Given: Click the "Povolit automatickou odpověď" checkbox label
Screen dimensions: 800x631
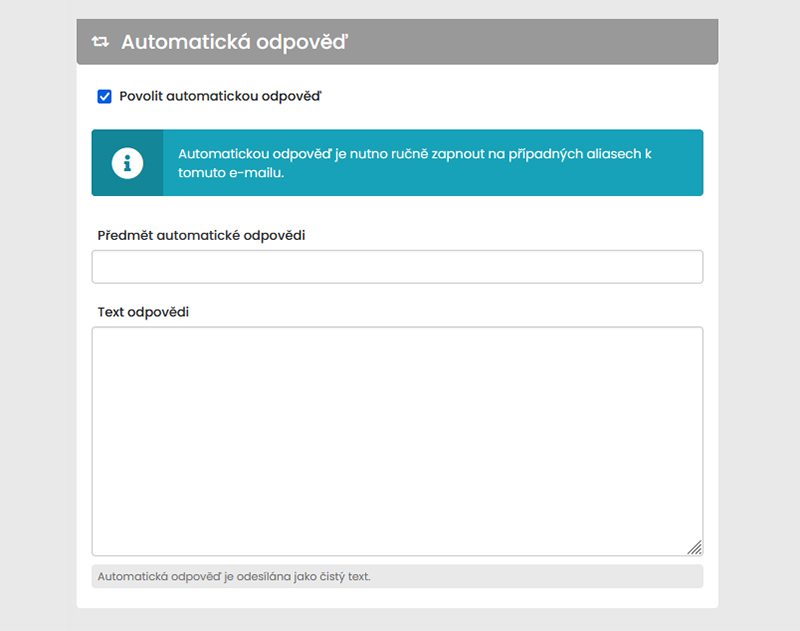Looking at the screenshot, I should [x=220, y=97].
